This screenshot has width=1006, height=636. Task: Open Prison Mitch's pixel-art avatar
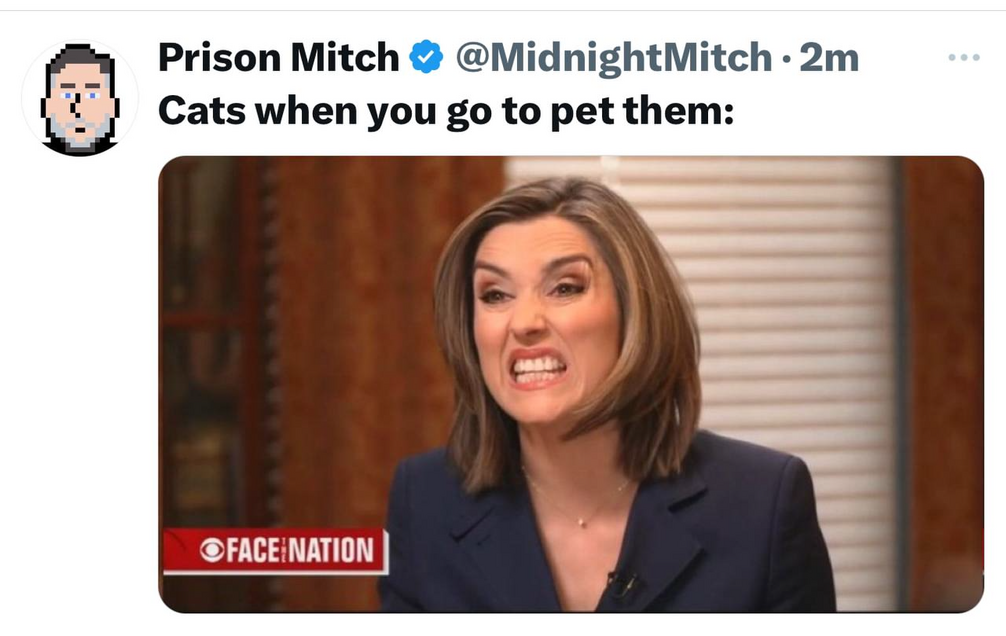point(80,98)
